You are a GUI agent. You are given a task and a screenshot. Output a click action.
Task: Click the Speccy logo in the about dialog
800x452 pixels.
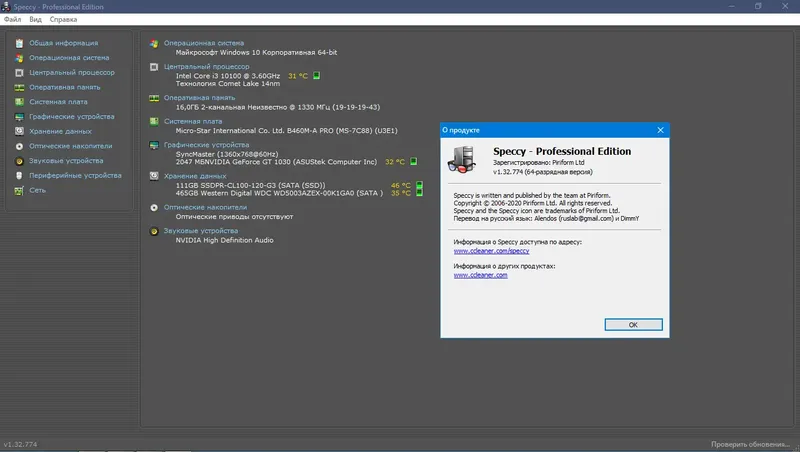pos(462,160)
